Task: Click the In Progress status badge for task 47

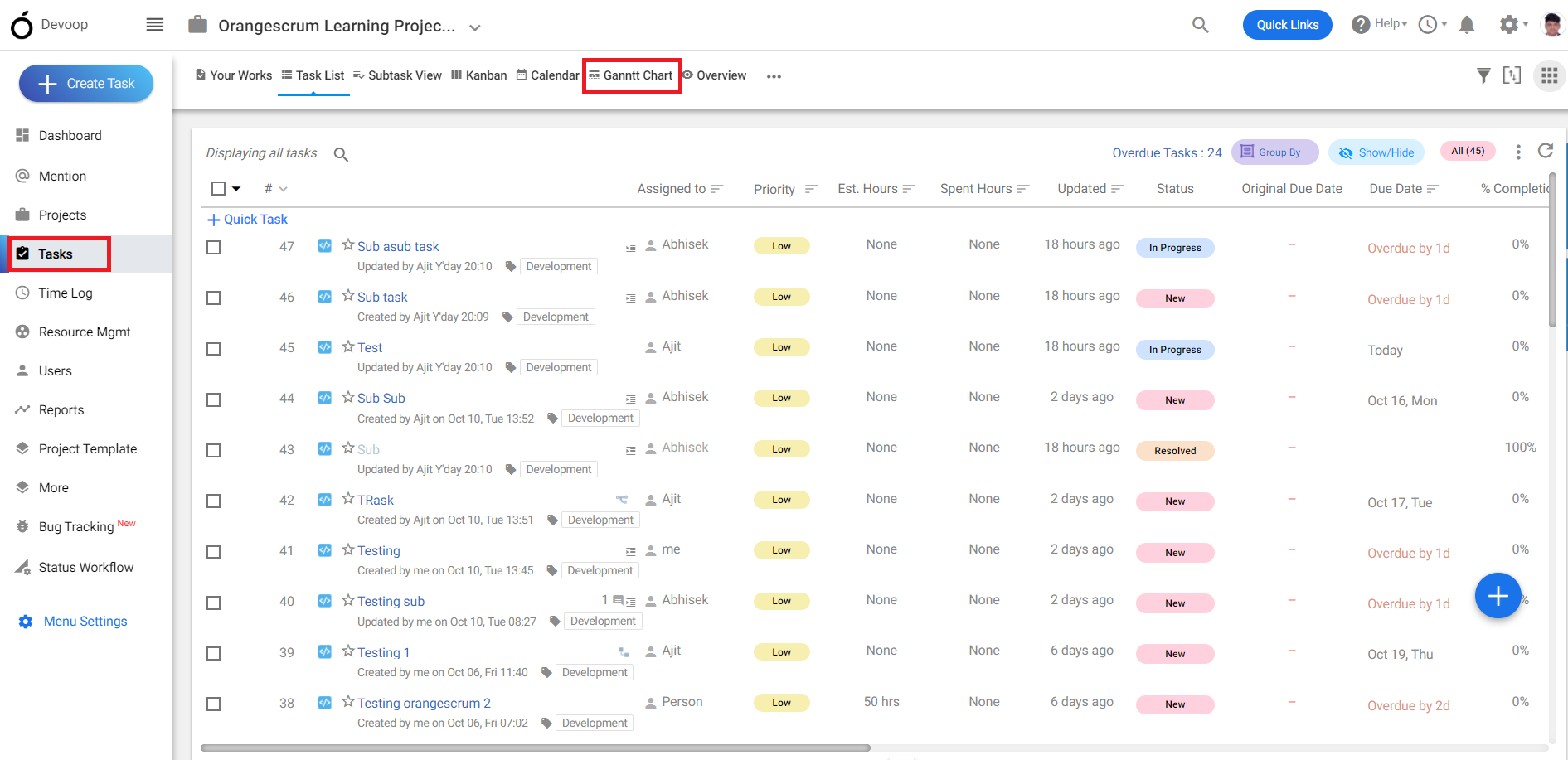Action: click(1175, 248)
